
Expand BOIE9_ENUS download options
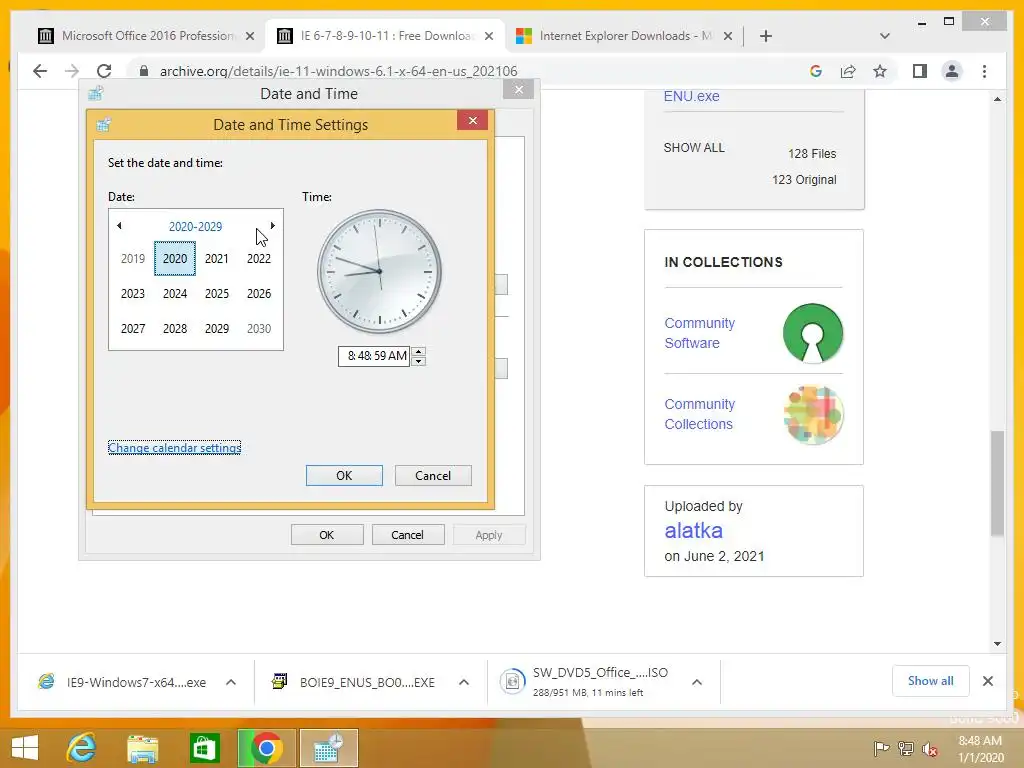[464, 682]
